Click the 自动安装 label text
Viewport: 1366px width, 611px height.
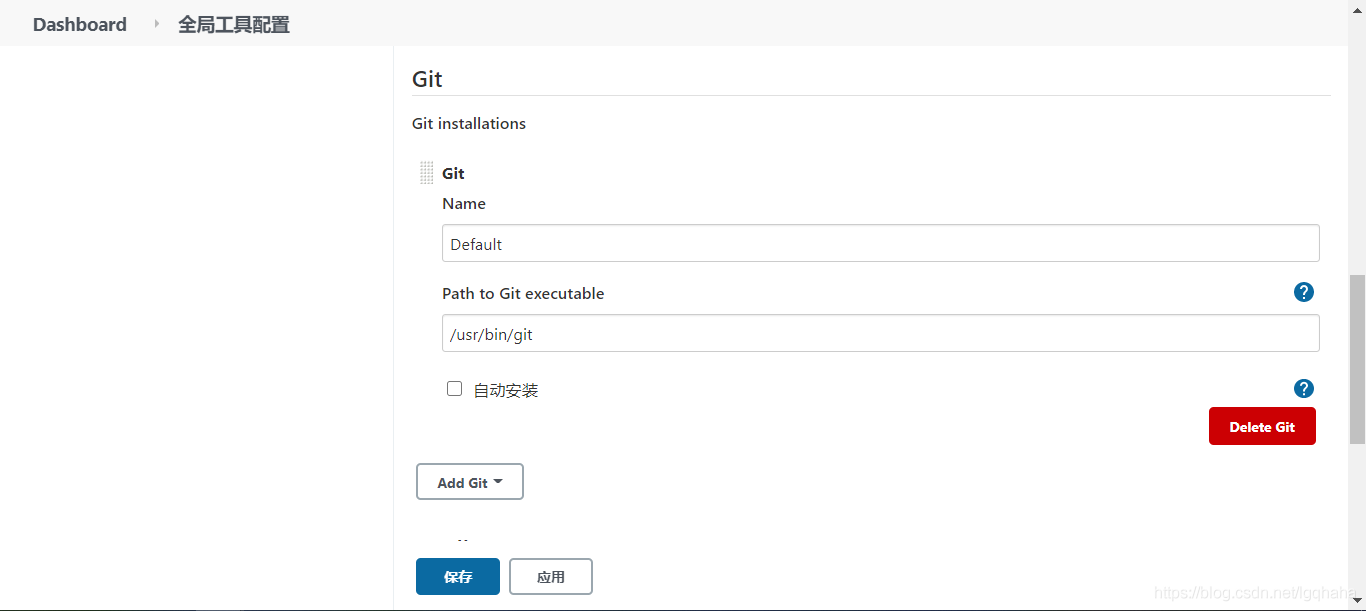pyautogui.click(x=506, y=390)
